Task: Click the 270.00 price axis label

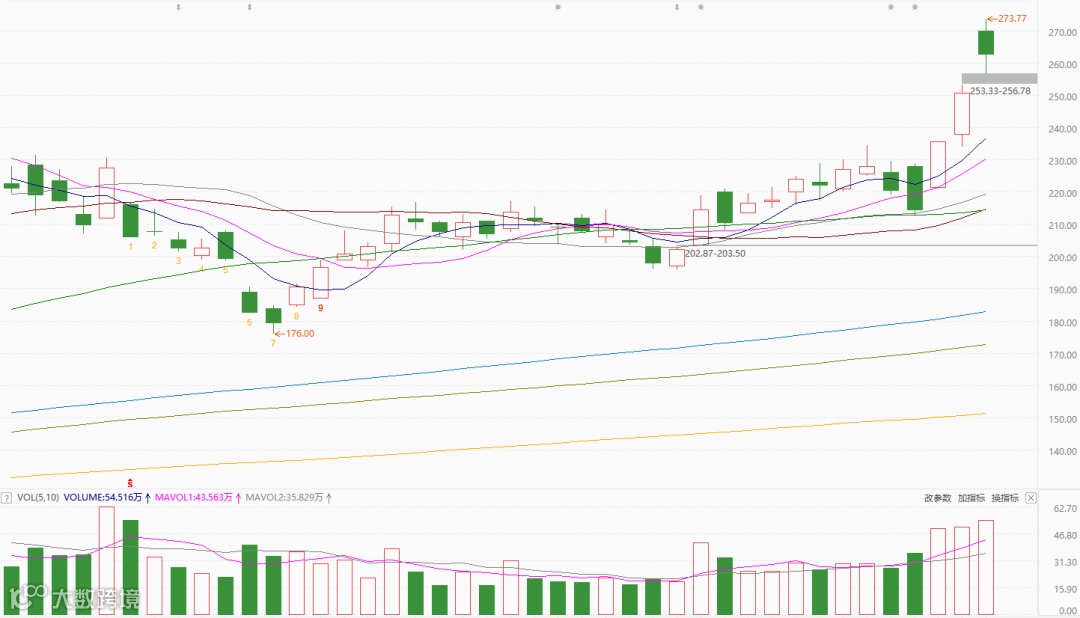Action: pyautogui.click(x=1062, y=32)
